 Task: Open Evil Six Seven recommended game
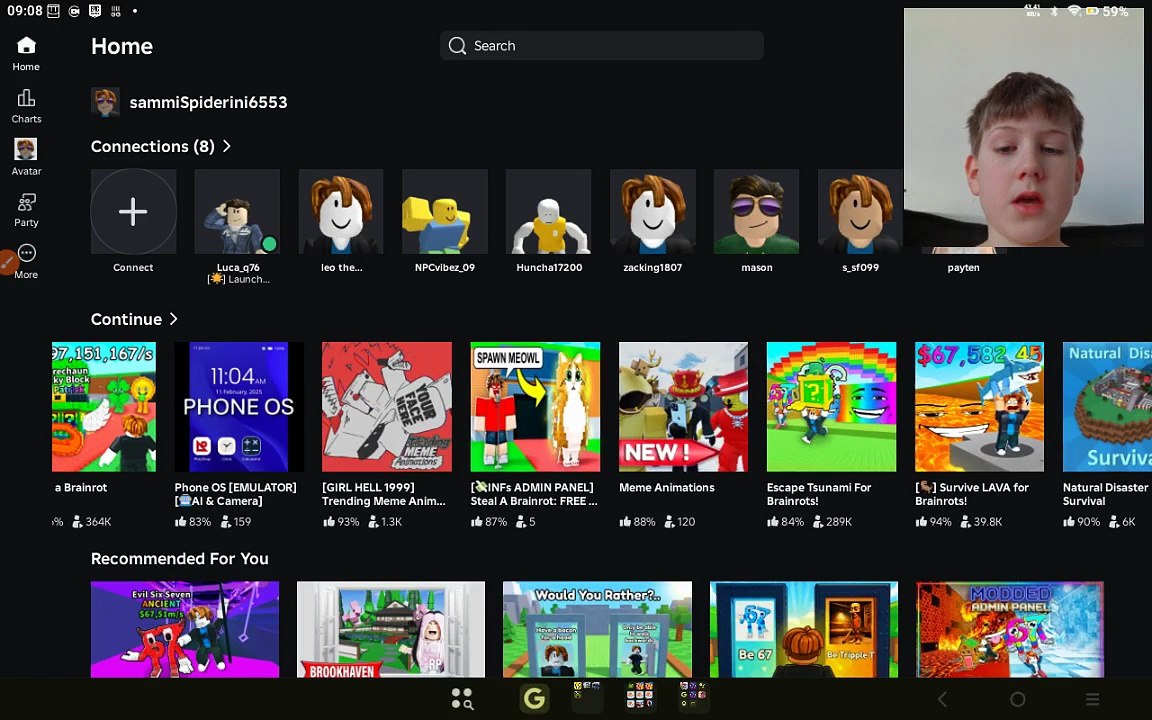pyautogui.click(x=185, y=629)
